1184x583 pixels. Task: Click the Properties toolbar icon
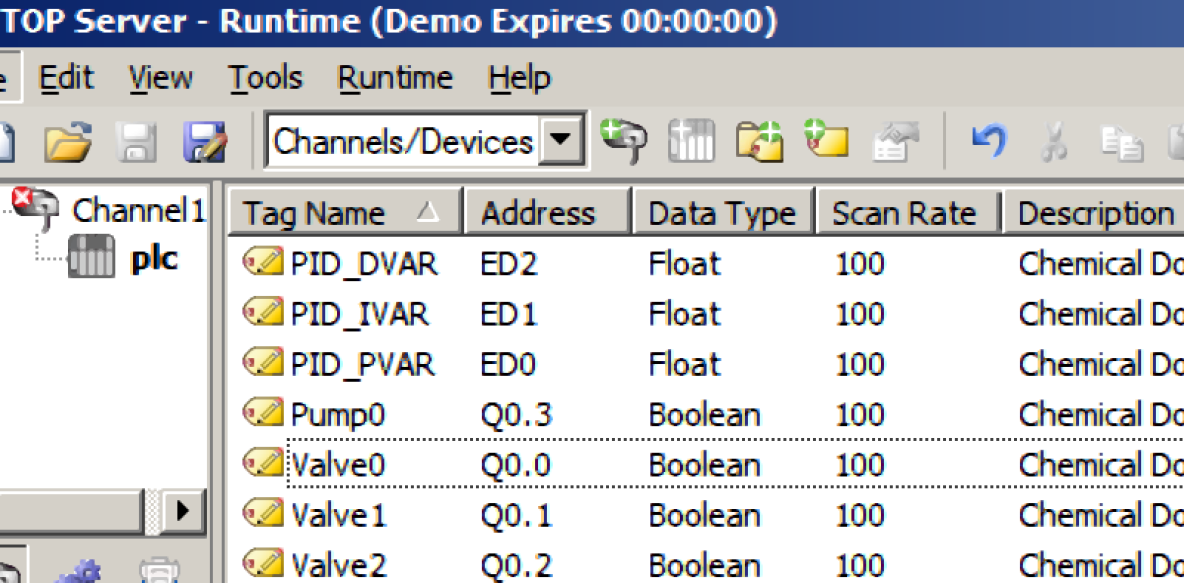tap(896, 141)
